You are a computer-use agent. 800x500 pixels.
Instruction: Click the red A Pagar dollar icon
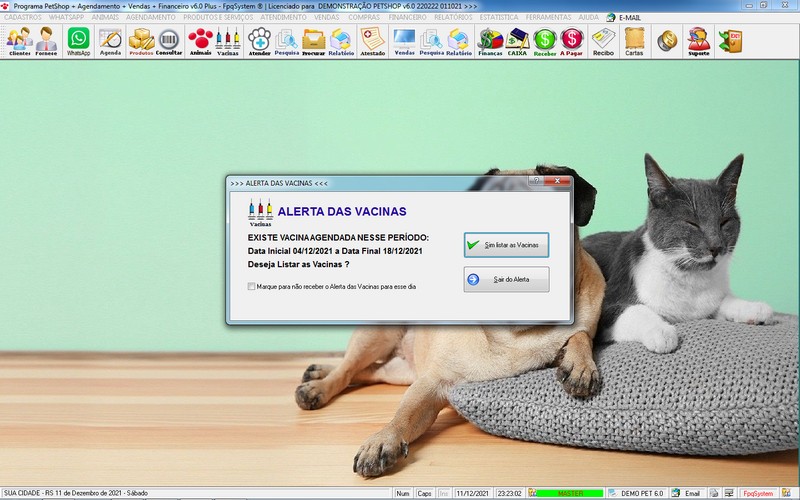tap(571, 41)
